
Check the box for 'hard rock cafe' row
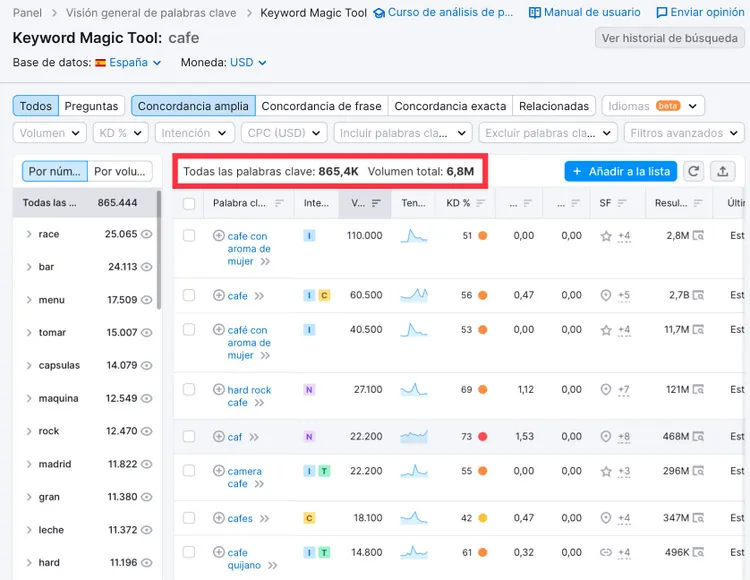pyautogui.click(x=189, y=389)
